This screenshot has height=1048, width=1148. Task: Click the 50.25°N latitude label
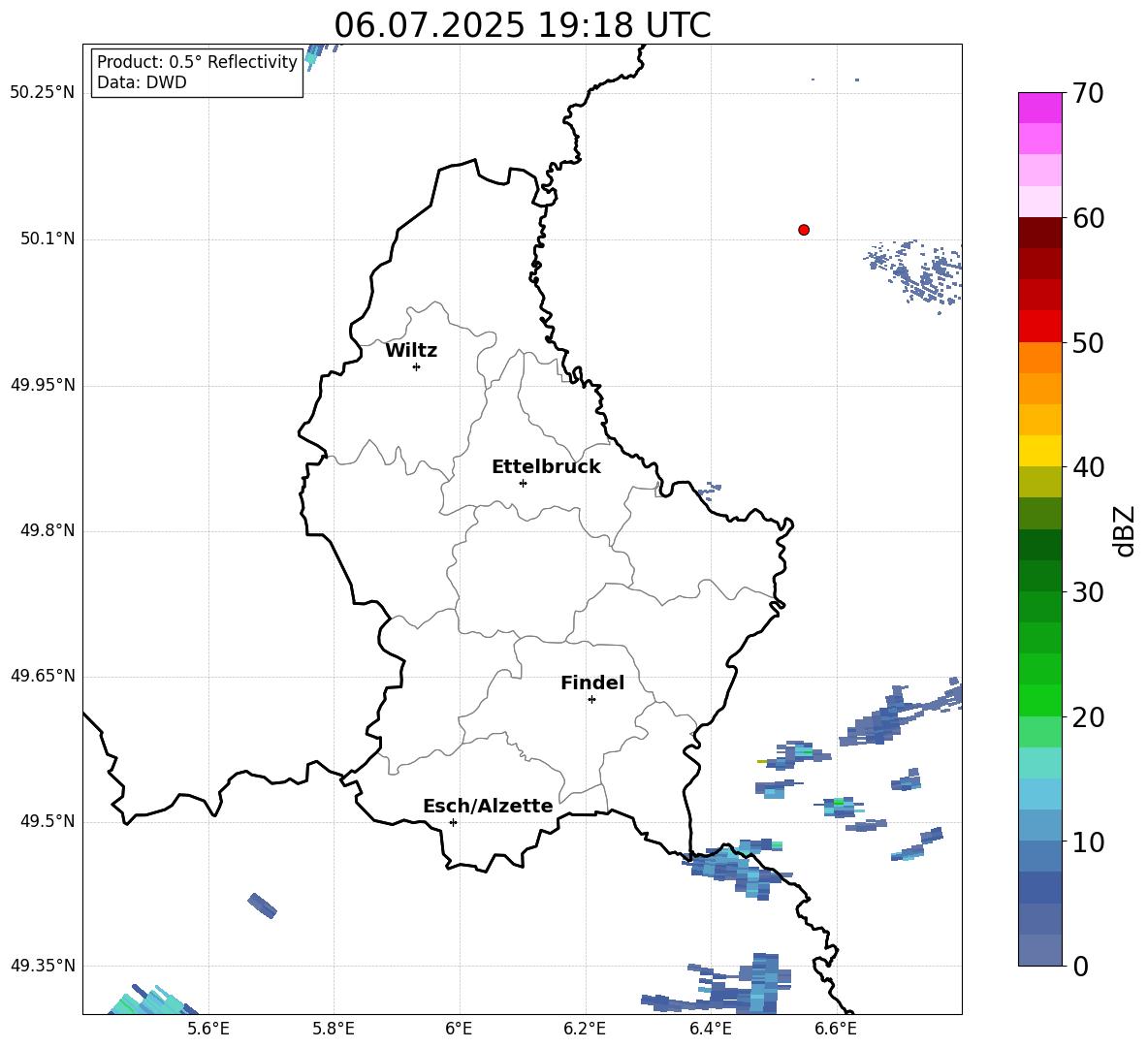43,93
